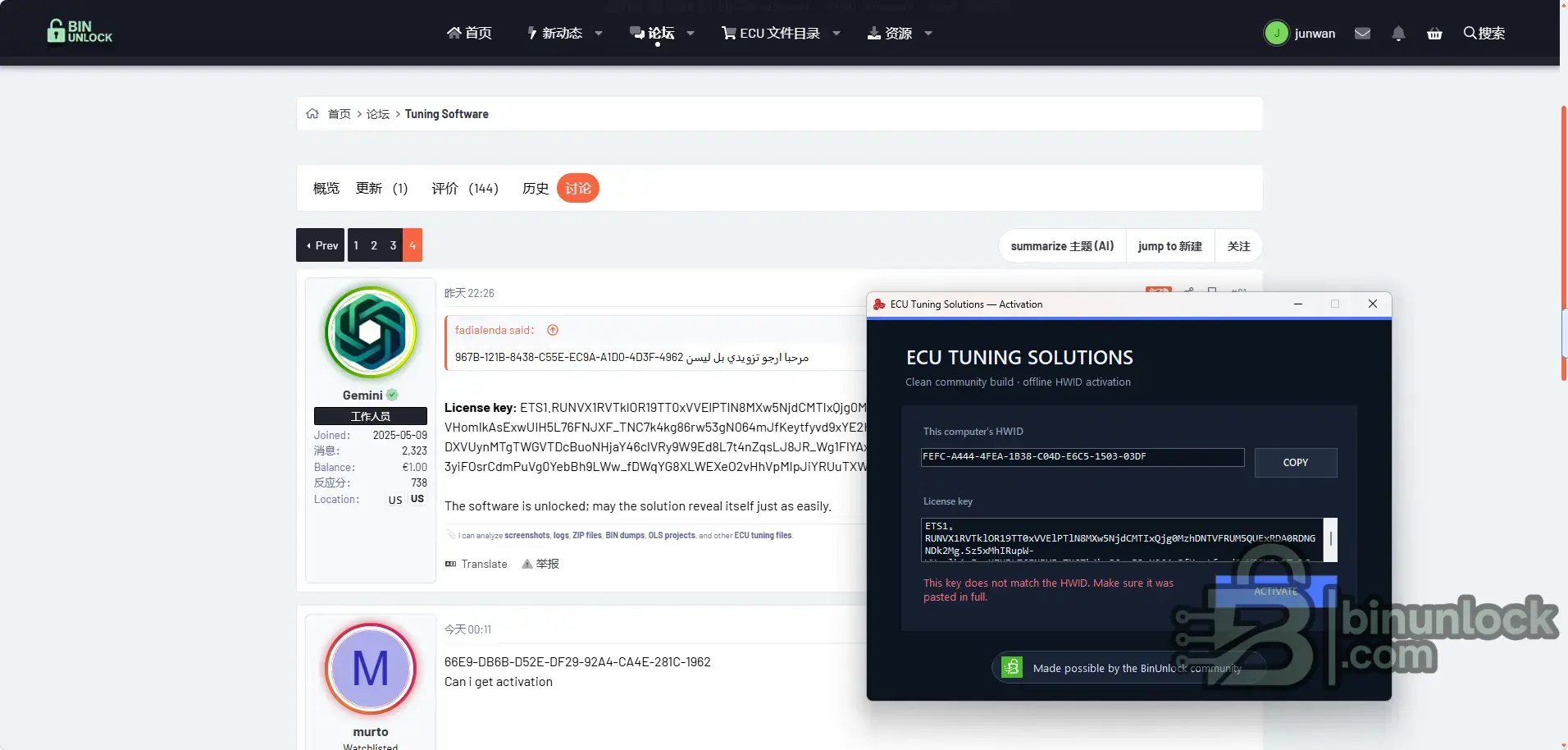
Task: Switch to the 更新 (1) tab
Action: pos(381,189)
